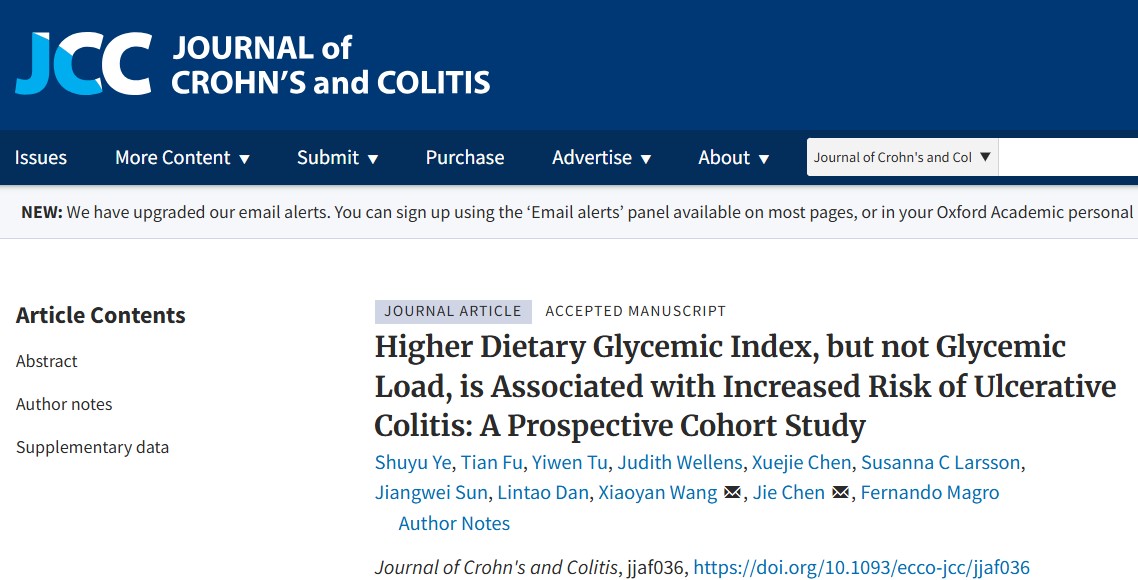Click envelope icon beside Jie Chen
The image size is (1138, 580).
(x=840, y=493)
